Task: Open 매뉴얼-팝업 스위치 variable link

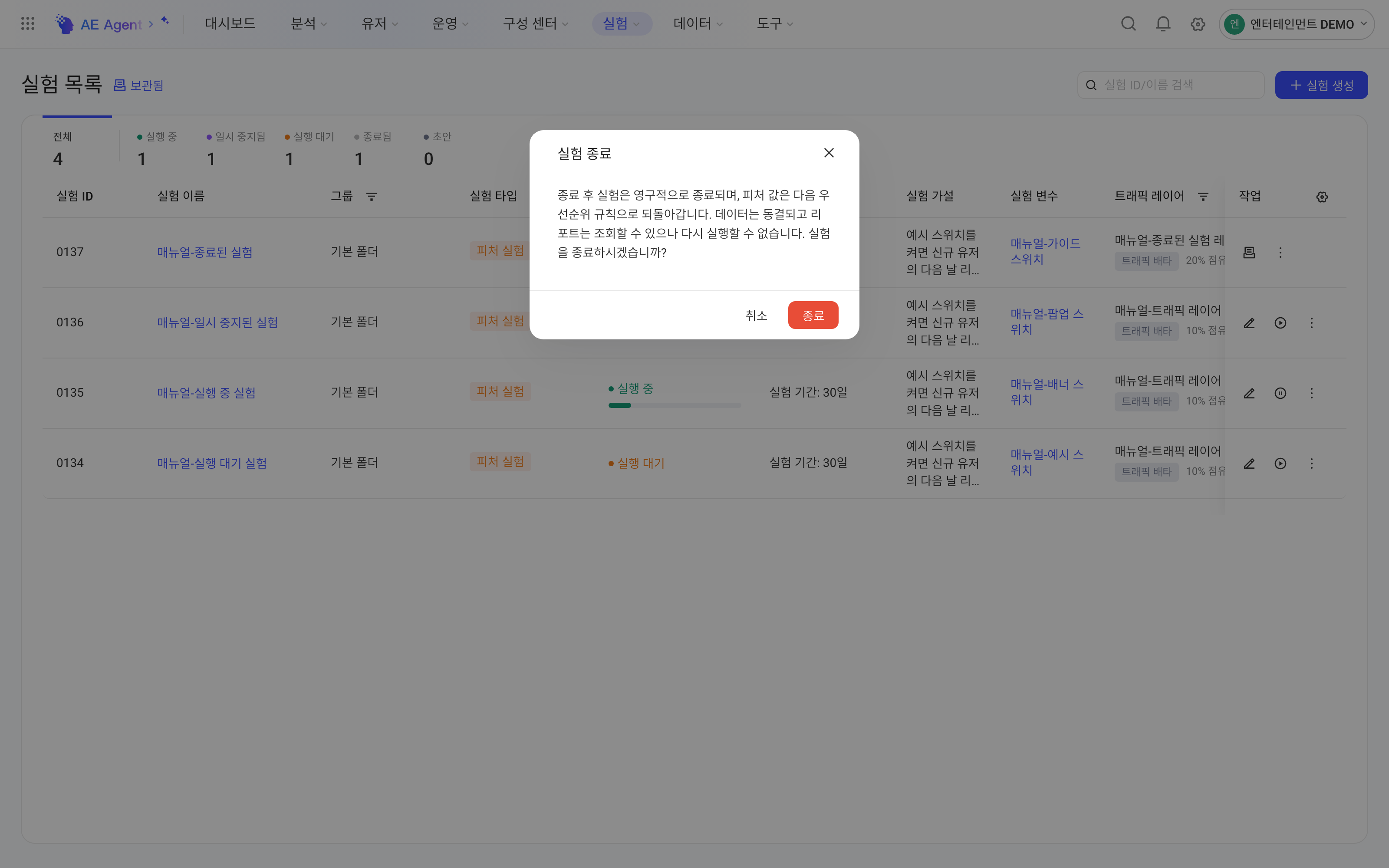Action: tap(1047, 322)
